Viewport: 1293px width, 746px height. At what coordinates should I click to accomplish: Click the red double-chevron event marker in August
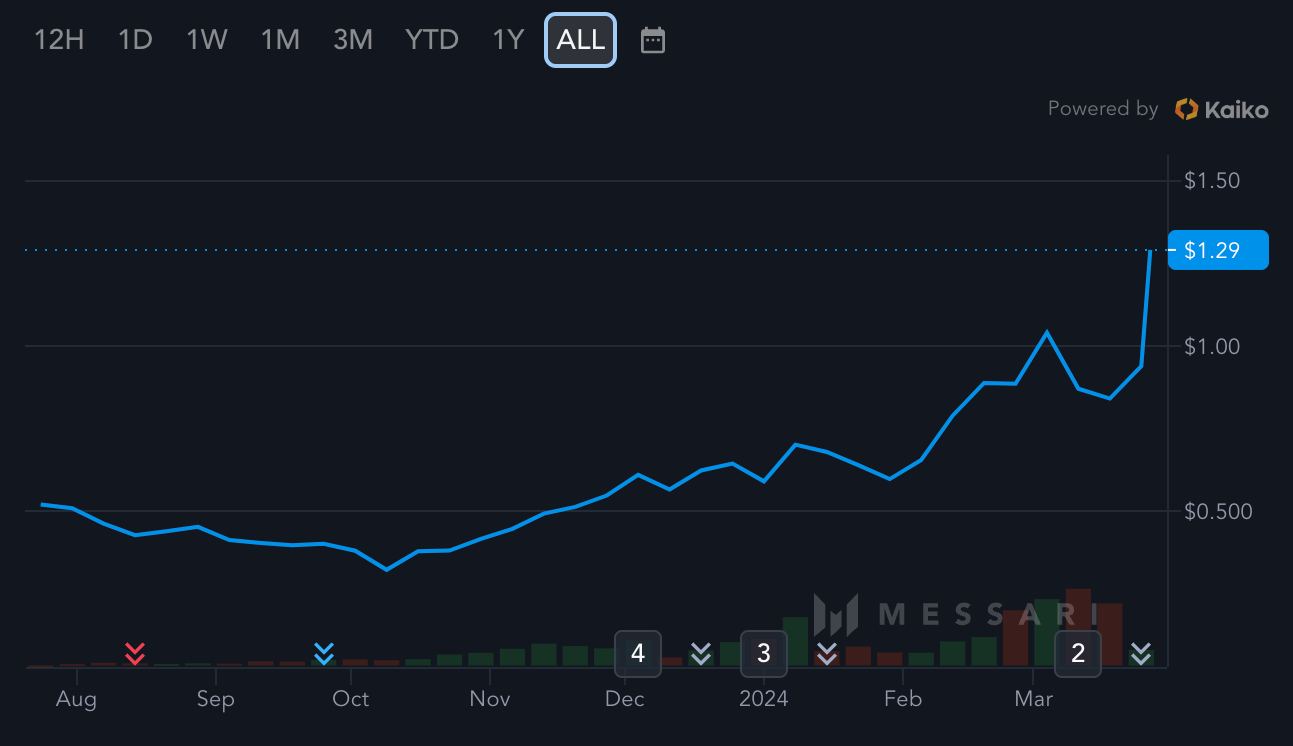pos(136,654)
